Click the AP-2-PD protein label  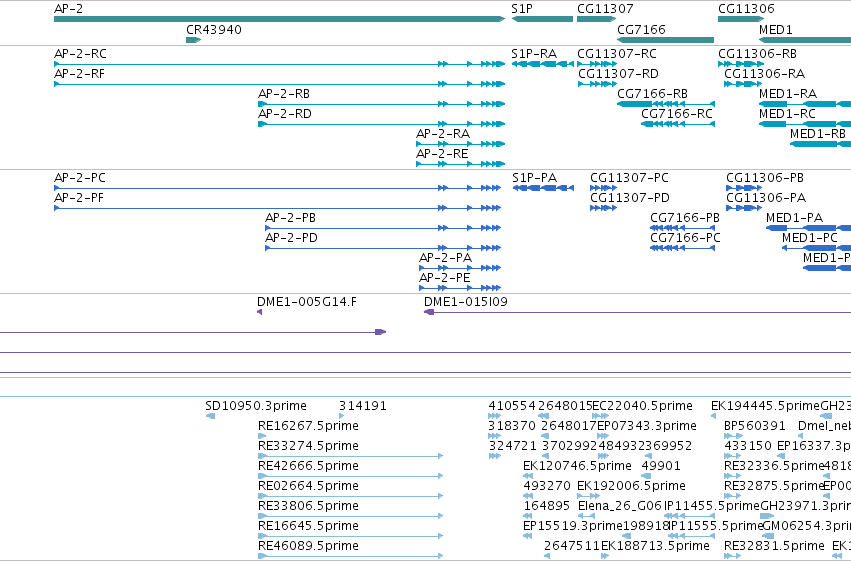(x=291, y=238)
